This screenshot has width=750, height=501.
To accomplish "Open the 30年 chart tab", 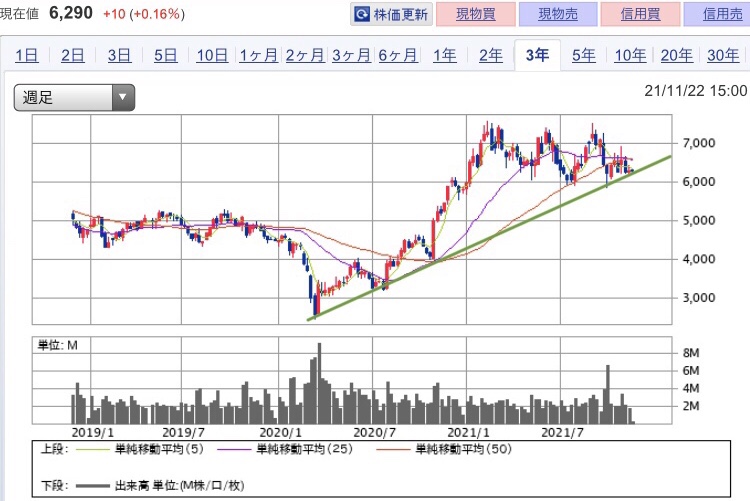I will pos(723,56).
